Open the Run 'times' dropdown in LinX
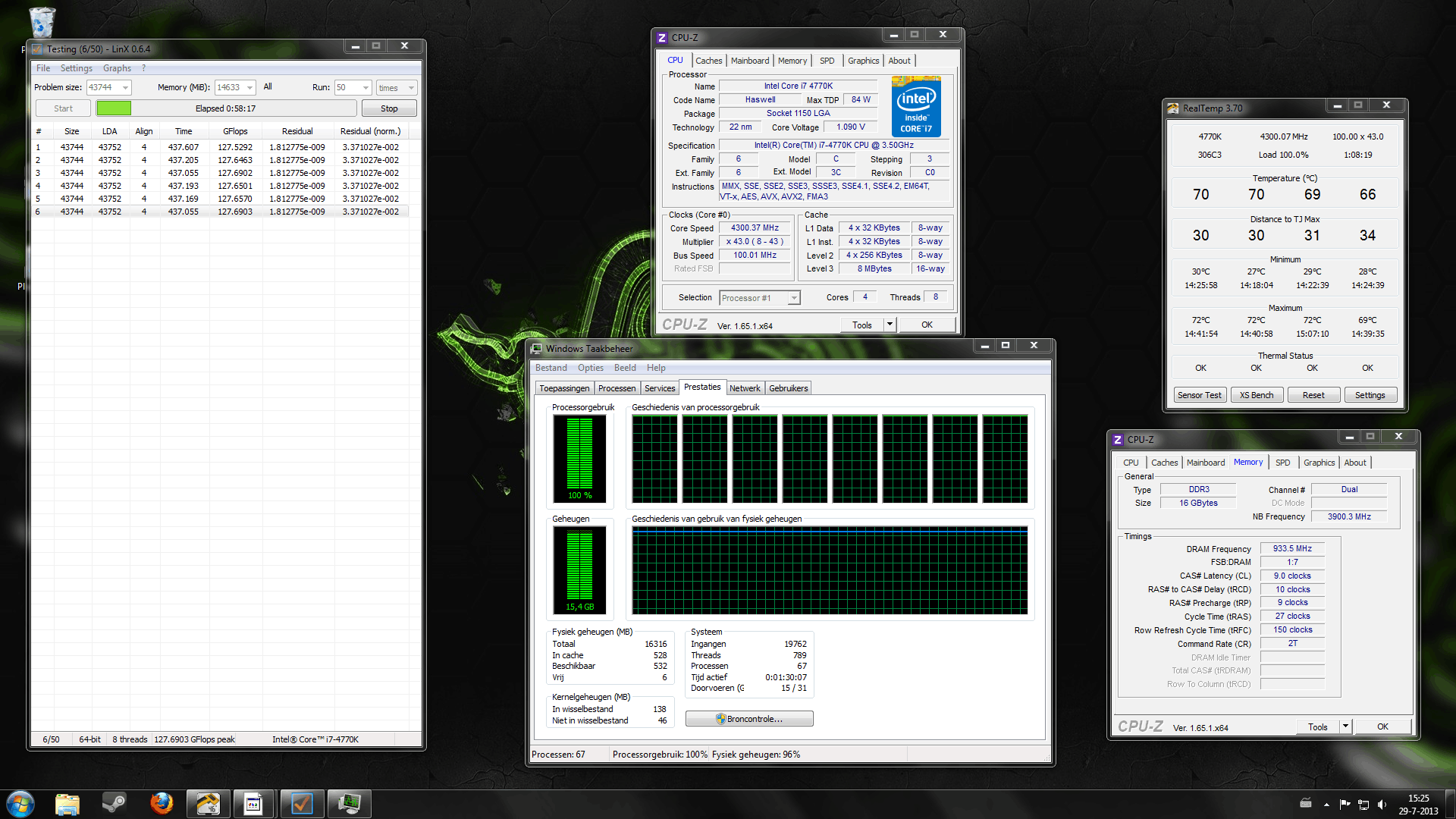The width and height of the screenshot is (1456, 819). point(411,88)
